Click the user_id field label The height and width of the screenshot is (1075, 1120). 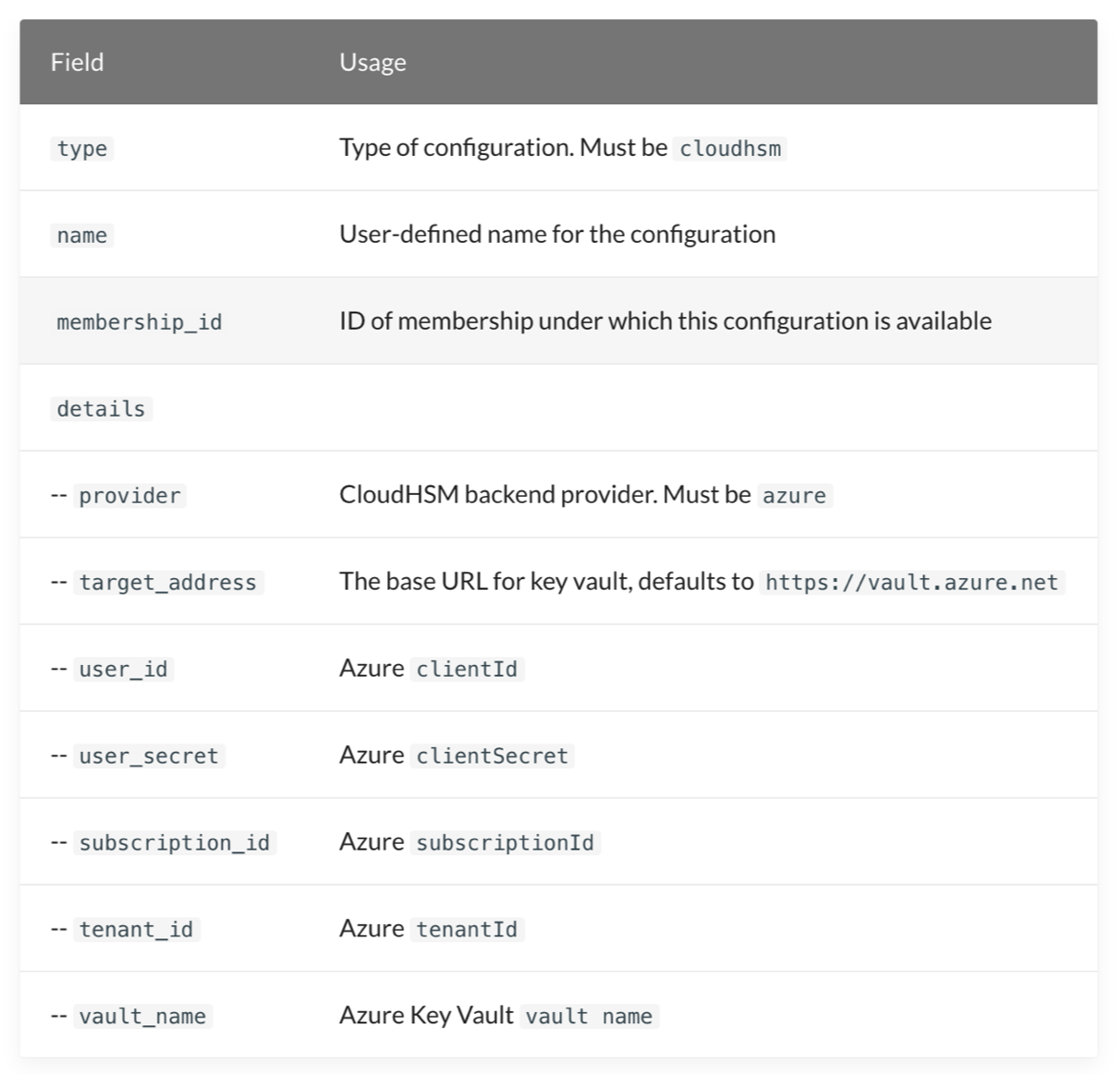tap(123, 670)
